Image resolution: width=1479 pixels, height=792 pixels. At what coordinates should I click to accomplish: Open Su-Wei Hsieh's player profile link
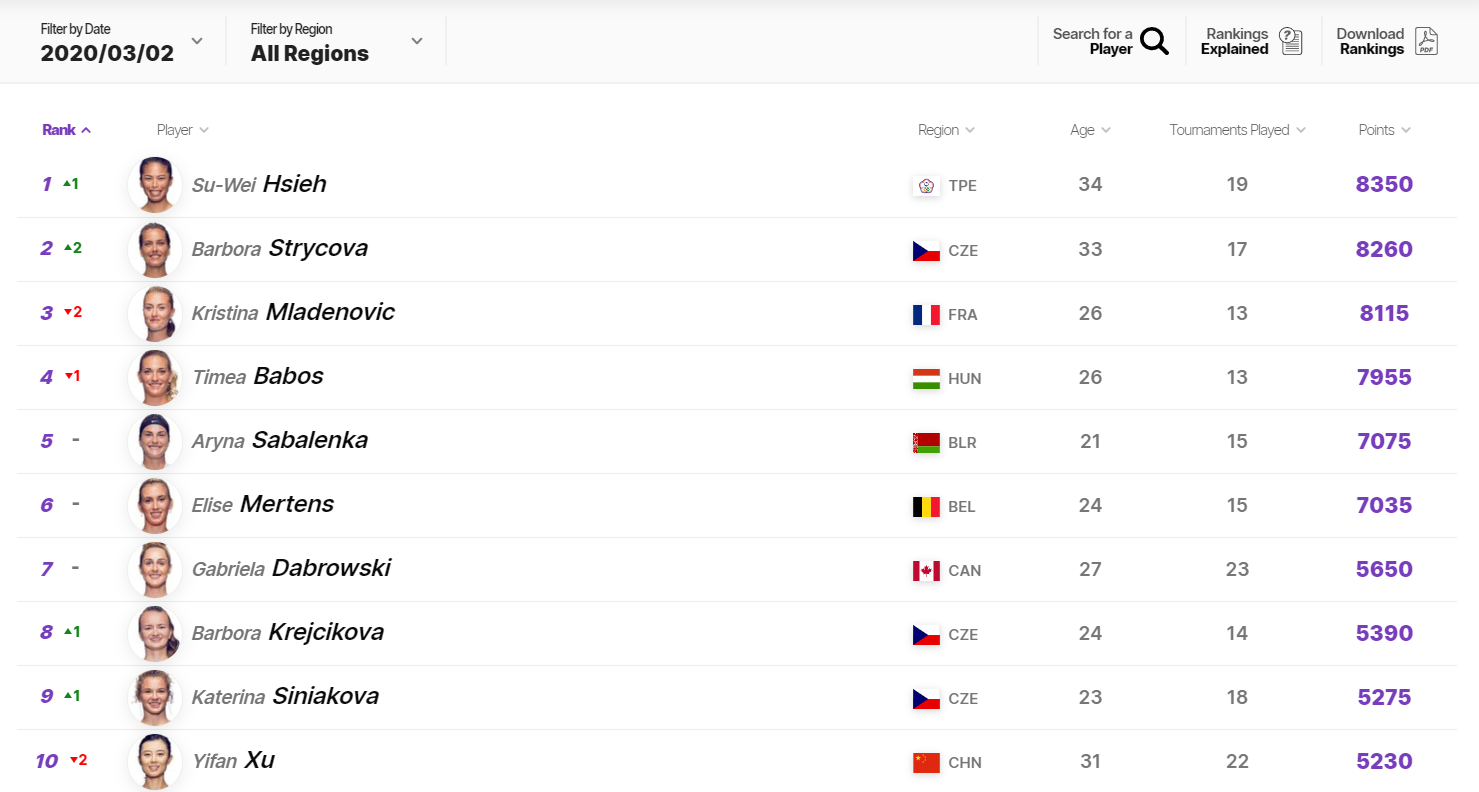pyautogui.click(x=259, y=184)
